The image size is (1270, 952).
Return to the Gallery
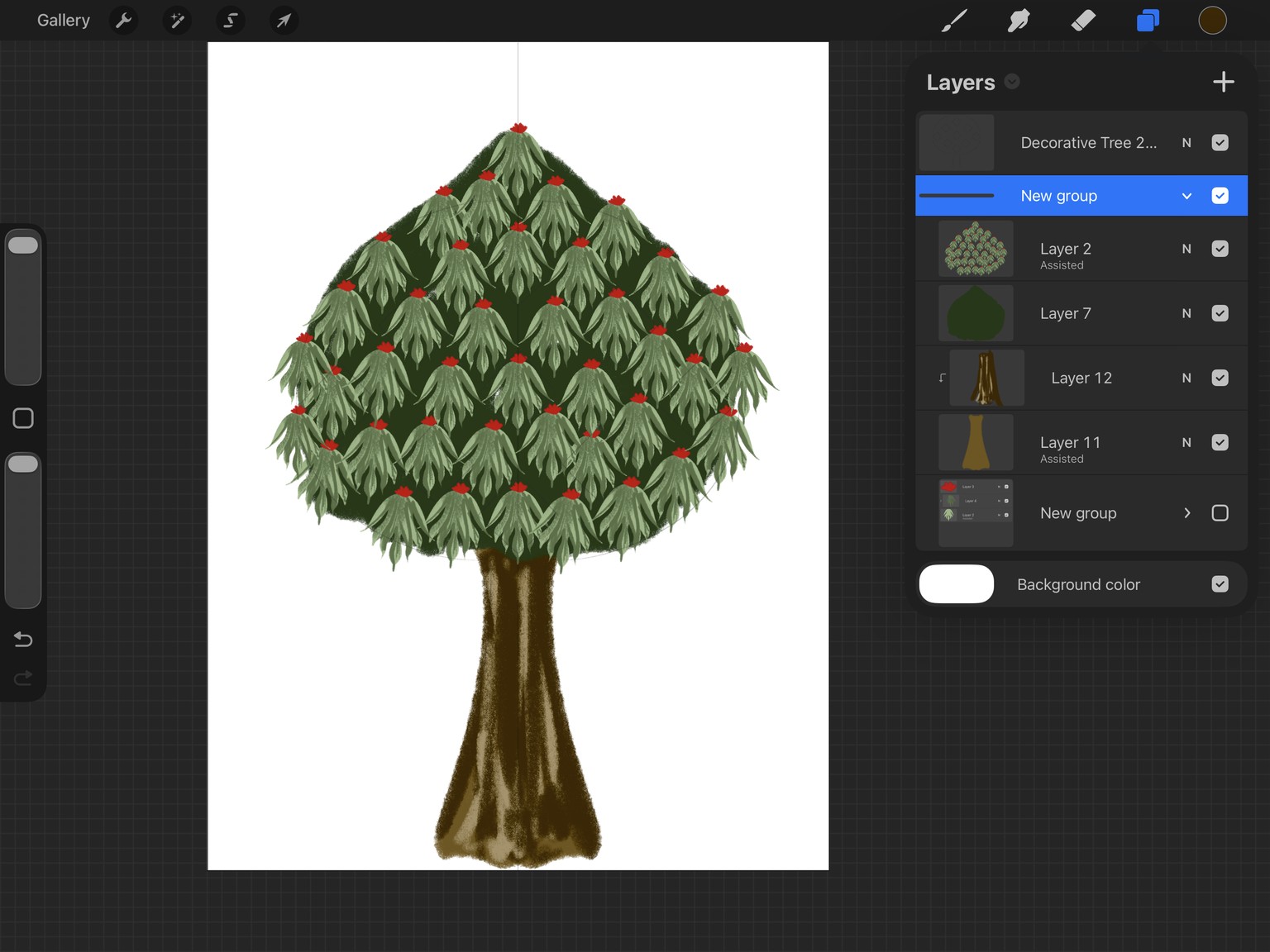tap(64, 20)
